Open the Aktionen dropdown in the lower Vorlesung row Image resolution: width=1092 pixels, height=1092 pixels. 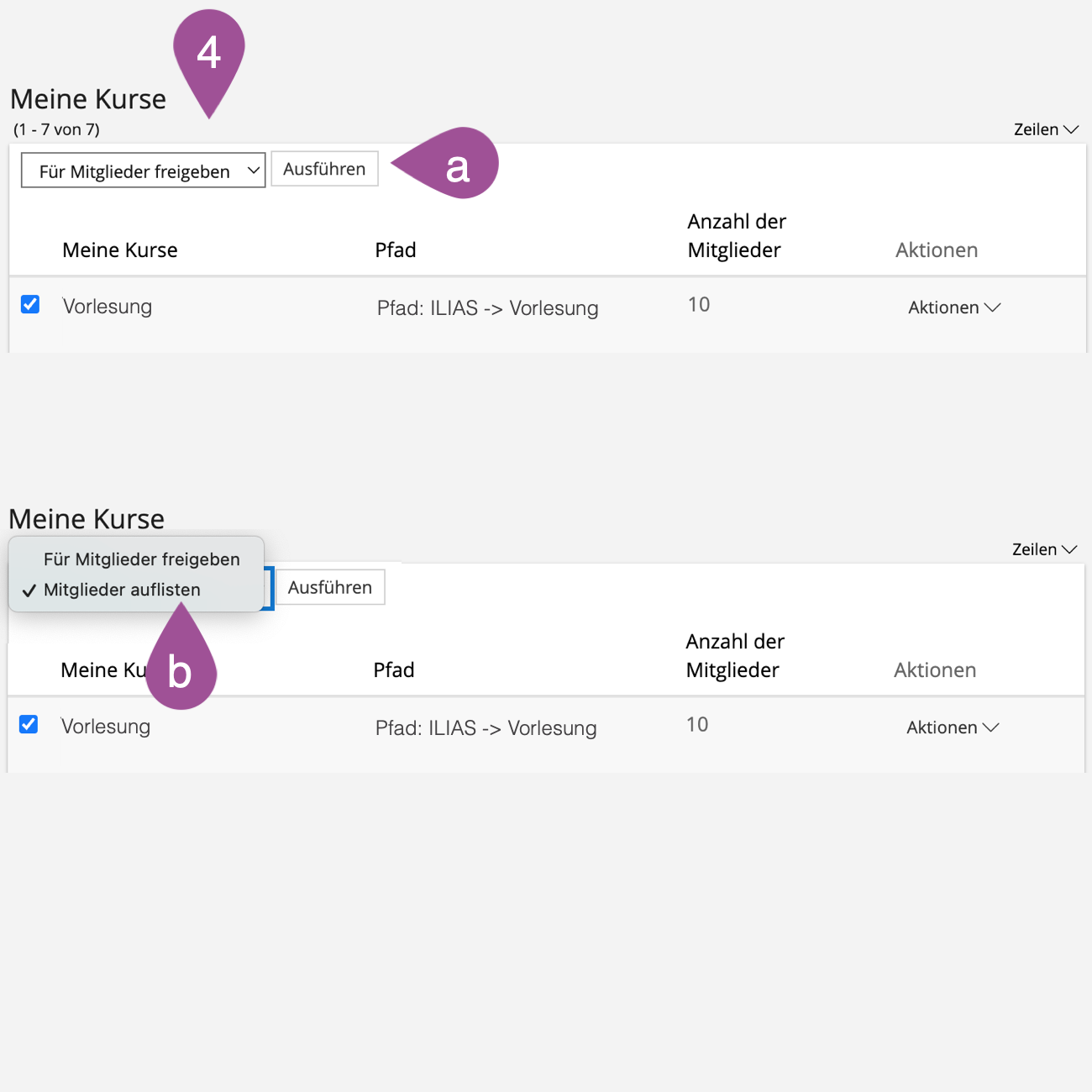[x=952, y=727]
